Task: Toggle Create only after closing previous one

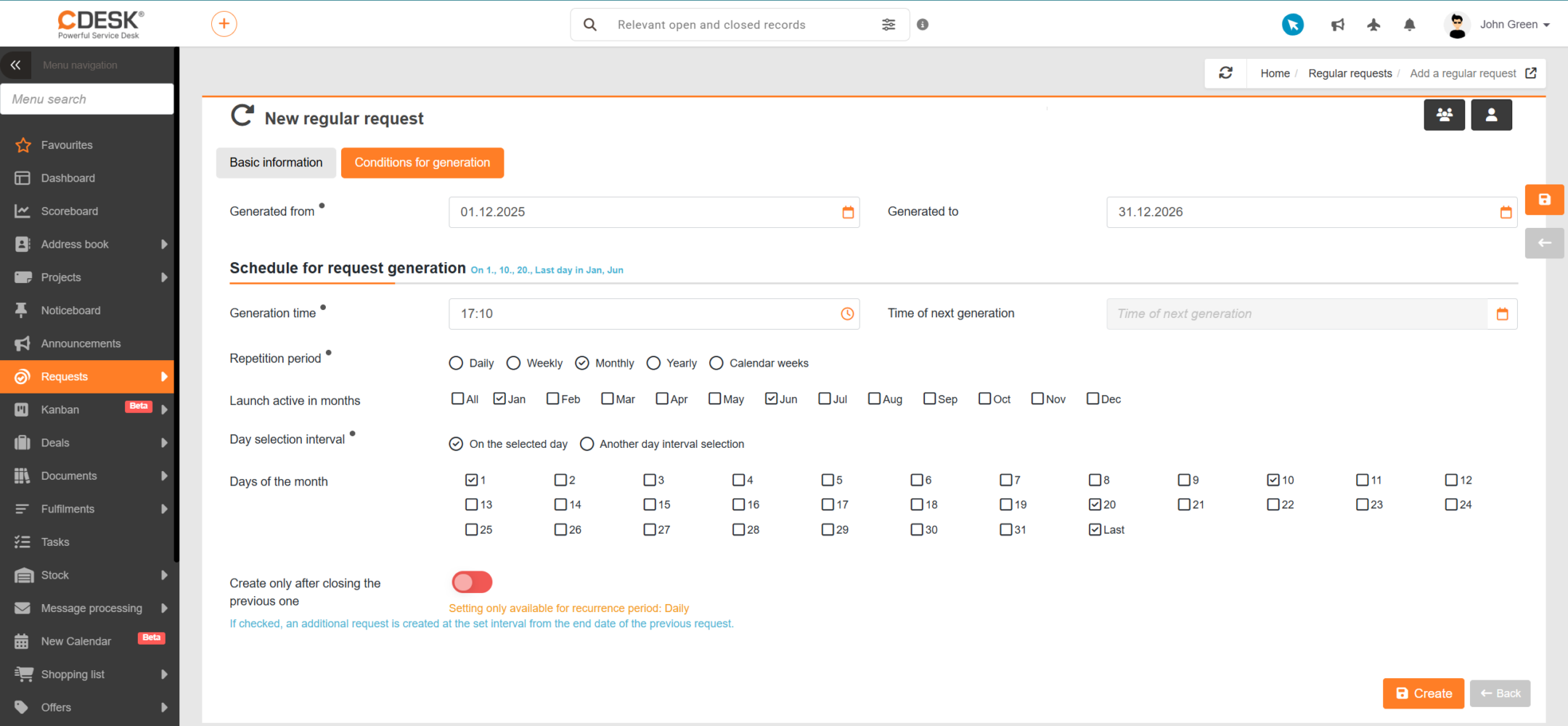Action: coord(472,582)
